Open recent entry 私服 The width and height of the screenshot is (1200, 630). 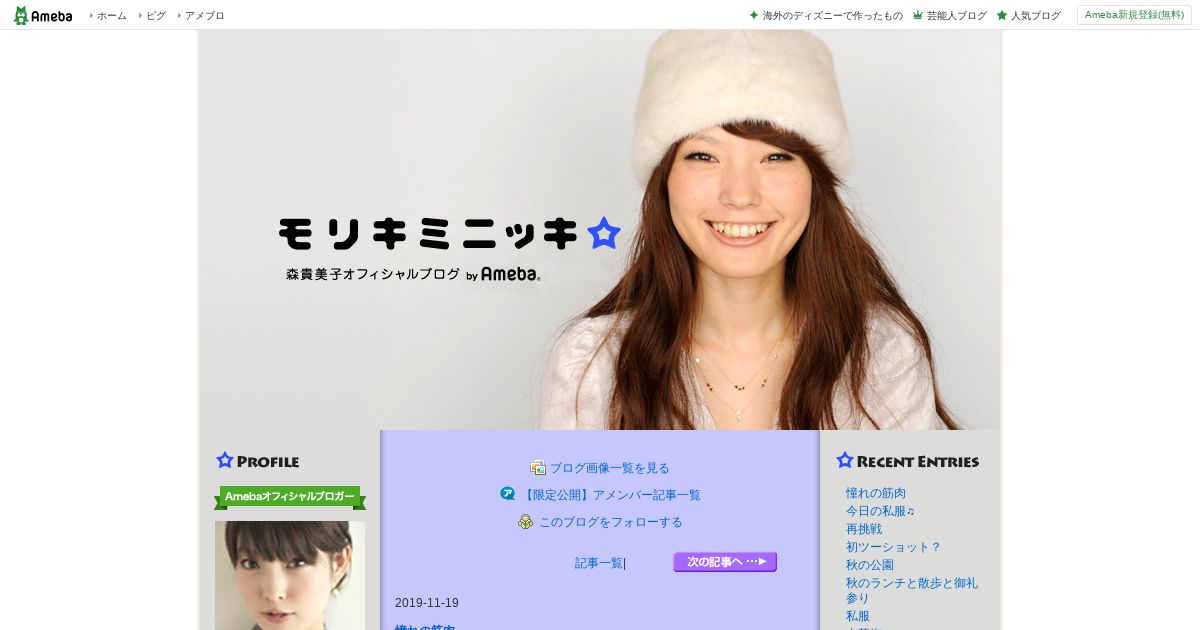tap(858, 616)
